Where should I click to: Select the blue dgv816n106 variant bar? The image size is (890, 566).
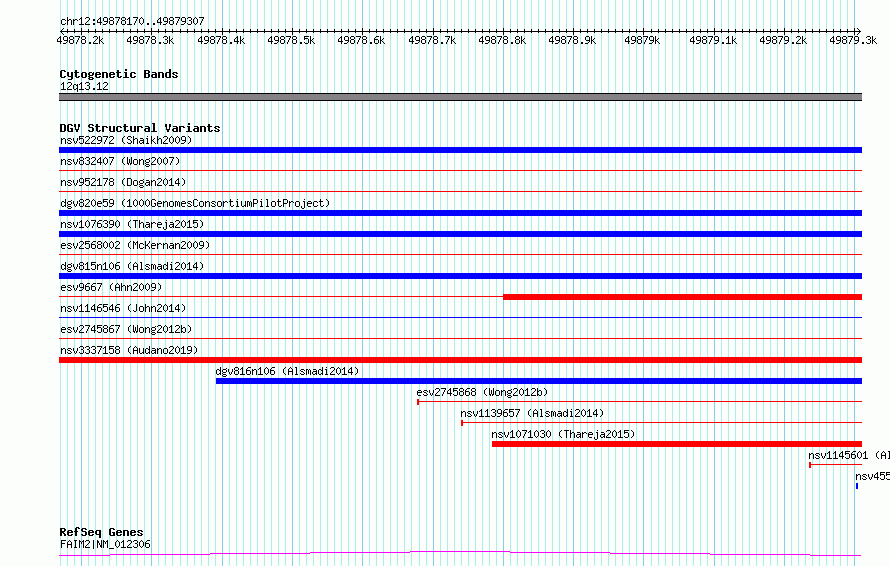pyautogui.click(x=539, y=381)
